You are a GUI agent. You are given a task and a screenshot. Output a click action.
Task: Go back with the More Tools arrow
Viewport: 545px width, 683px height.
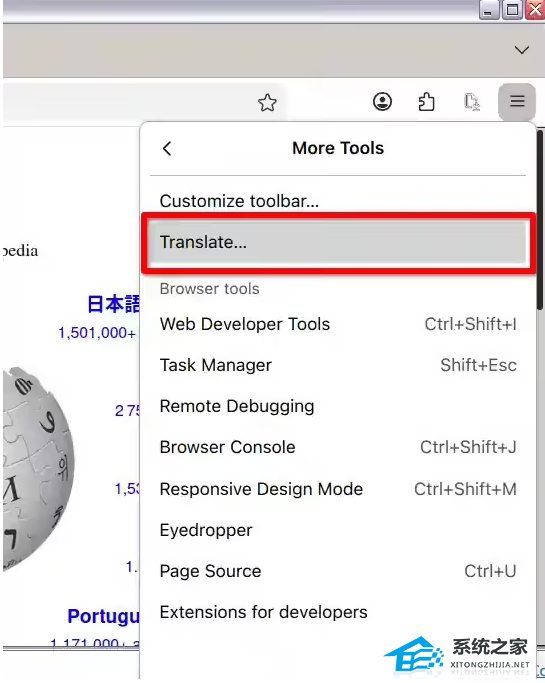(167, 149)
